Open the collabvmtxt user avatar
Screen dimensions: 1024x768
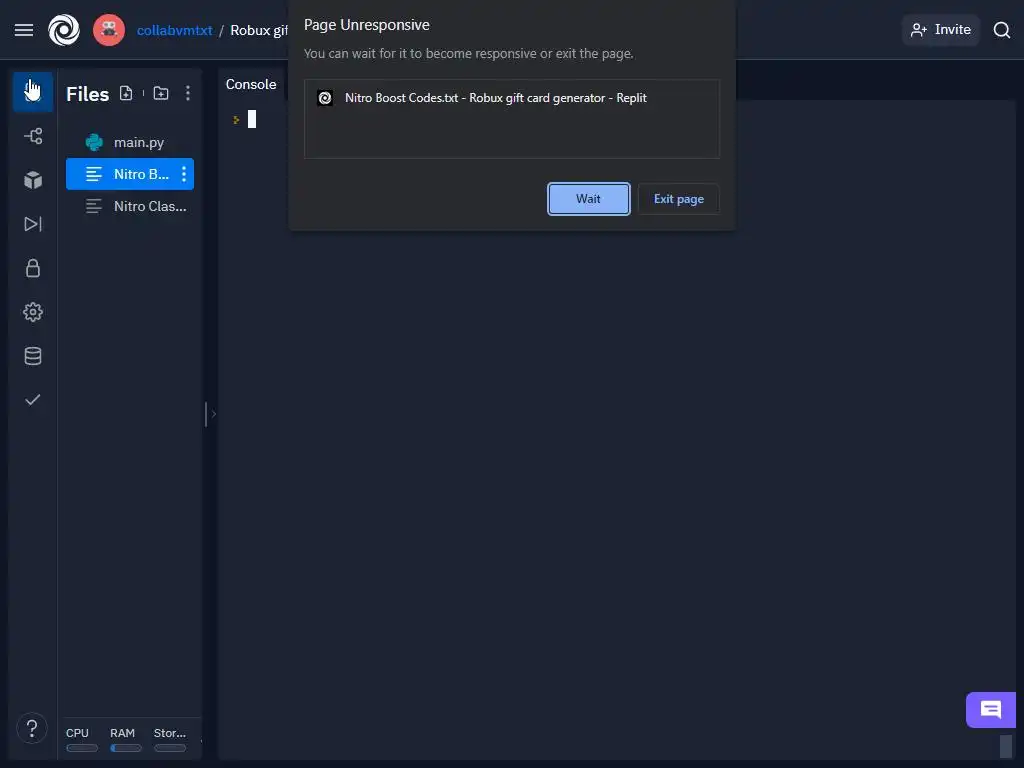[x=109, y=30]
